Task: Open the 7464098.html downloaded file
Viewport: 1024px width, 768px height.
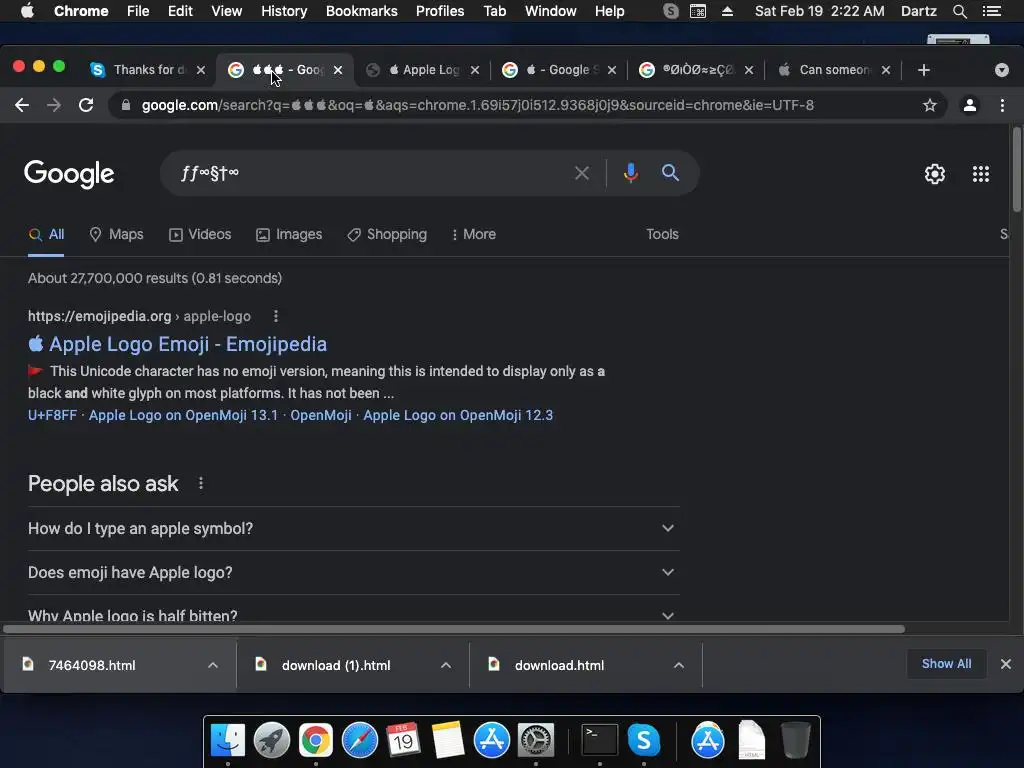Action: pyautogui.click(x=91, y=665)
